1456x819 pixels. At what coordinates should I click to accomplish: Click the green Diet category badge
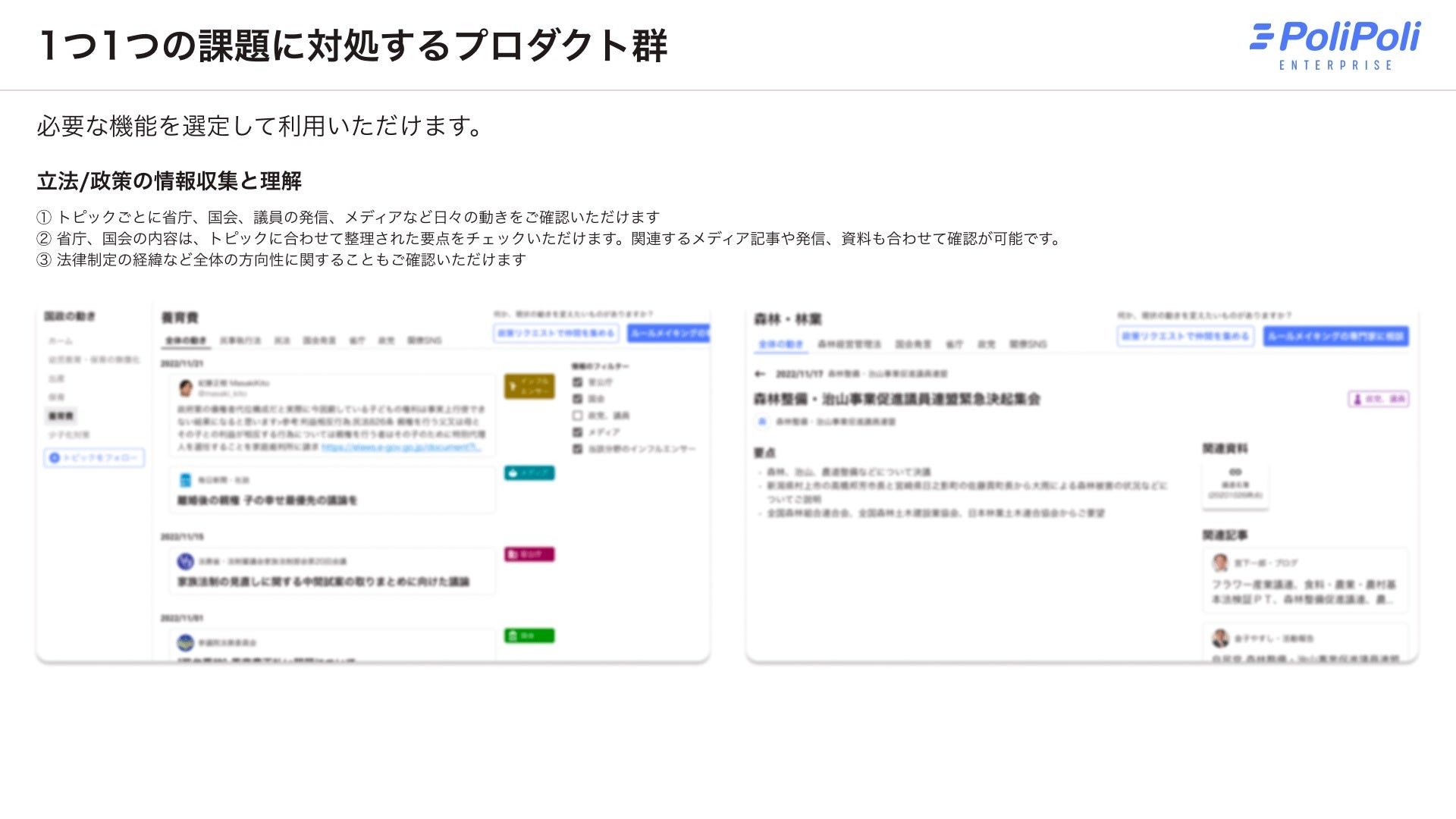pos(529,635)
